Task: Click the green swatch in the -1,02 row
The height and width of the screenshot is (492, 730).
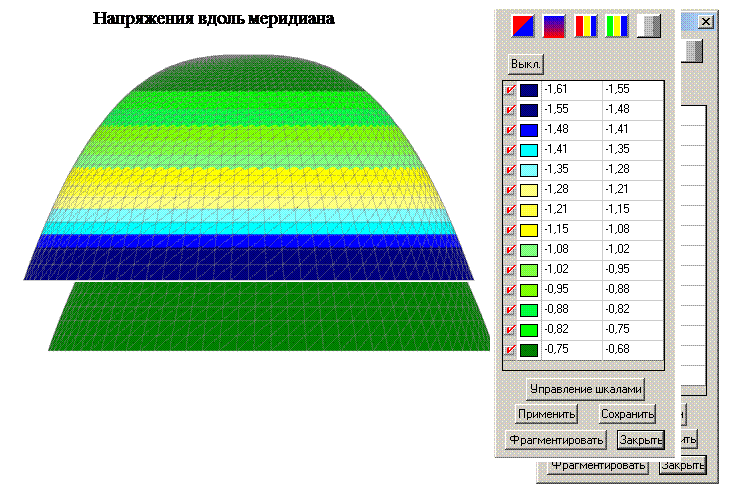Action: pyautogui.click(x=529, y=270)
